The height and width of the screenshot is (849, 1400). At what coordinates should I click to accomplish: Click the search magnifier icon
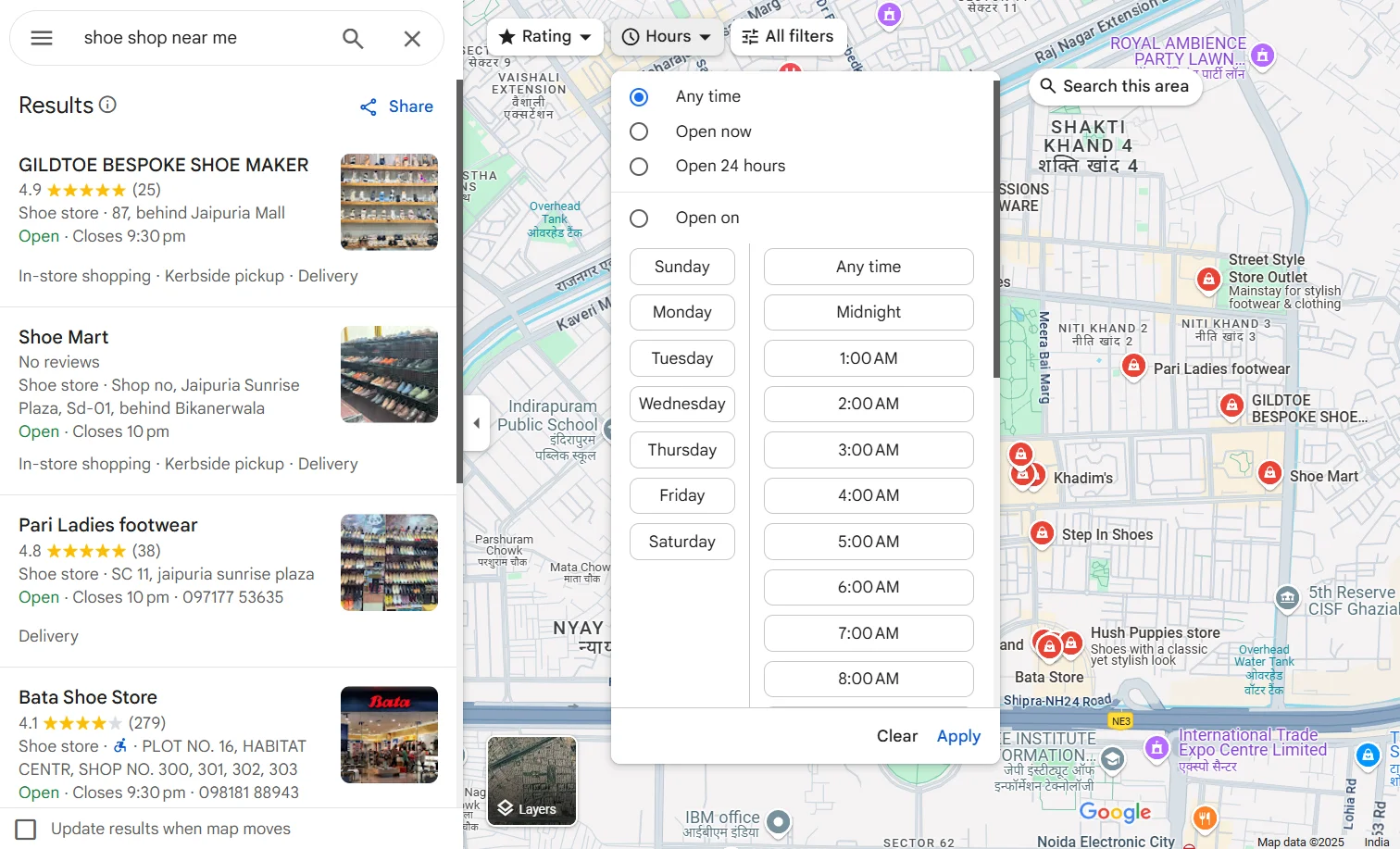pyautogui.click(x=353, y=38)
